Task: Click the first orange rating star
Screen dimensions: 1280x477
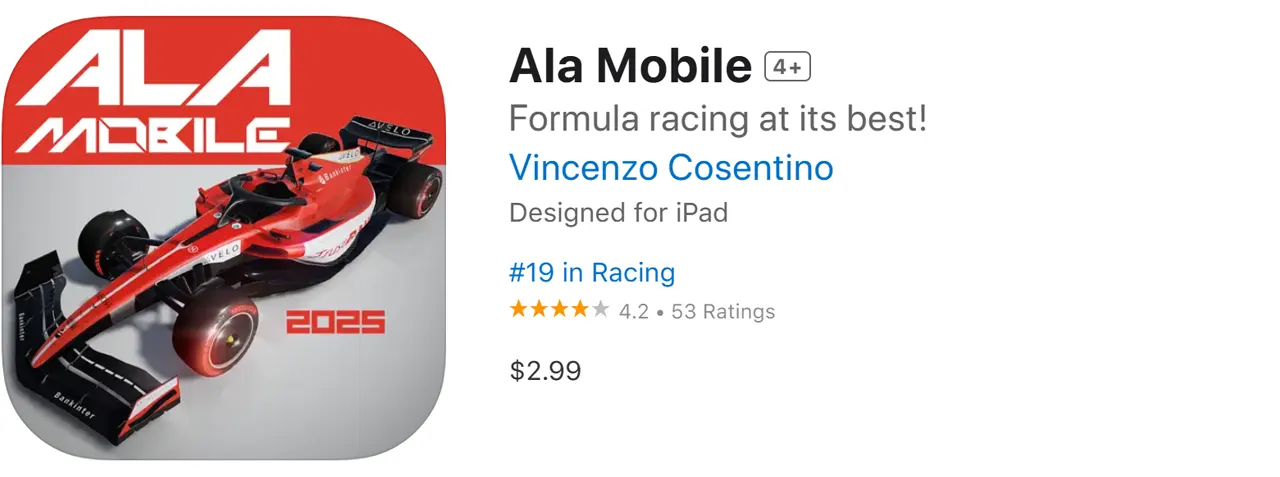Action: click(x=519, y=310)
